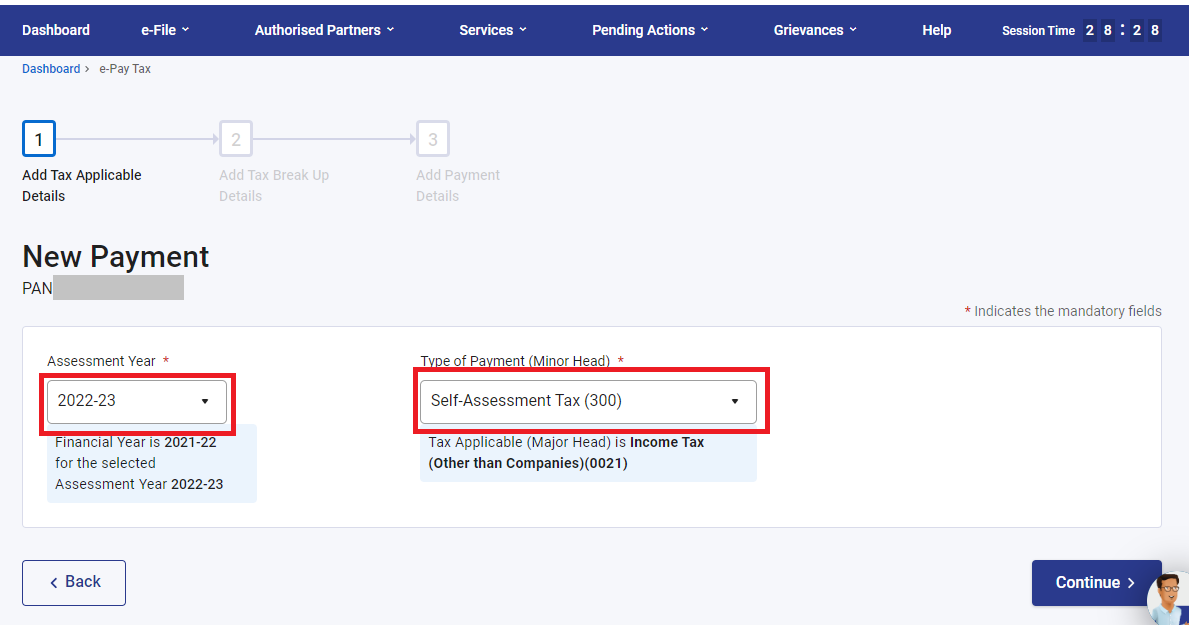Open the Pending Actions menu
The height and width of the screenshot is (625, 1189).
tap(643, 30)
